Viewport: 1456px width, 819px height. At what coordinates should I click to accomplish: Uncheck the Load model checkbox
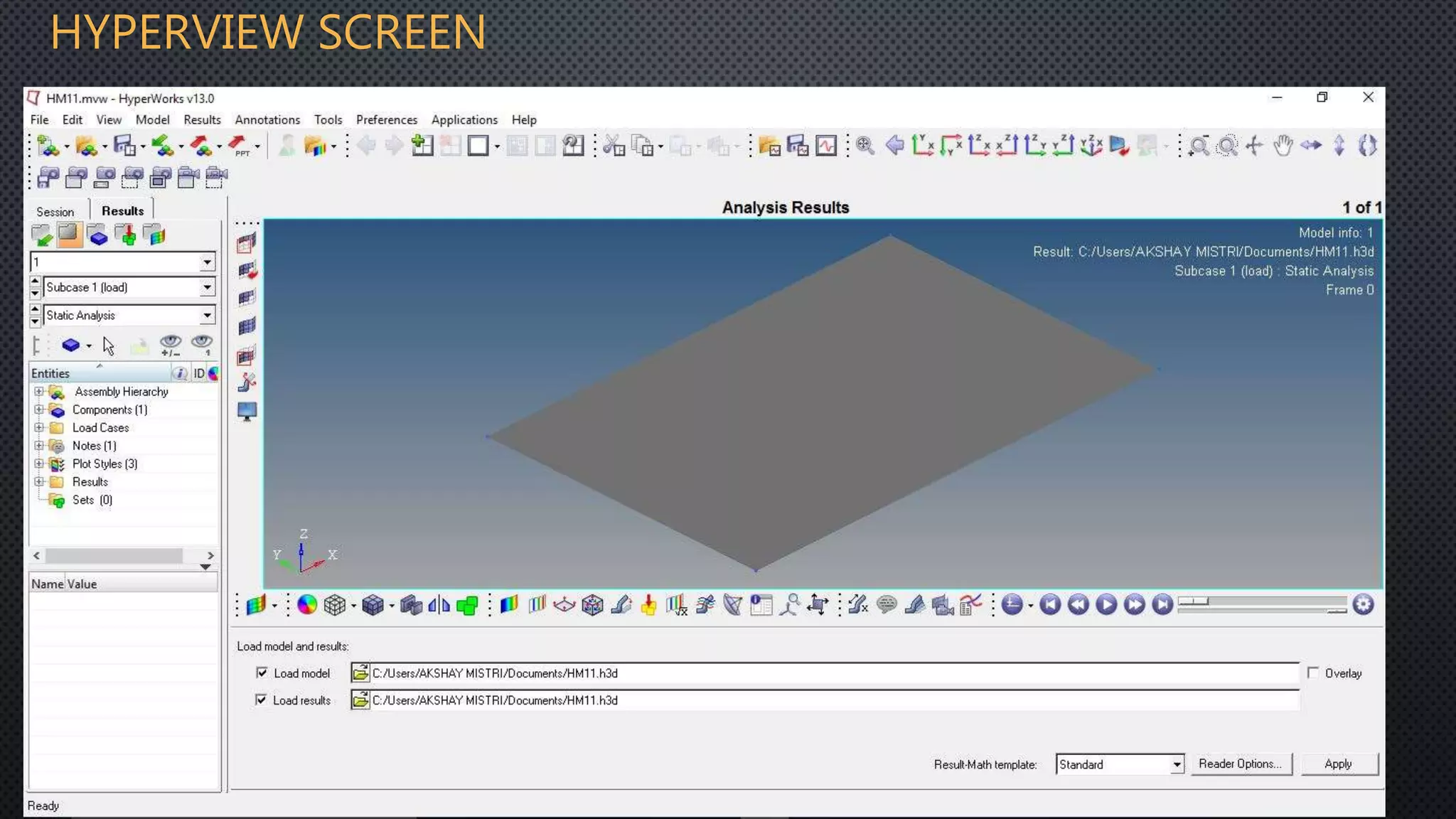262,673
